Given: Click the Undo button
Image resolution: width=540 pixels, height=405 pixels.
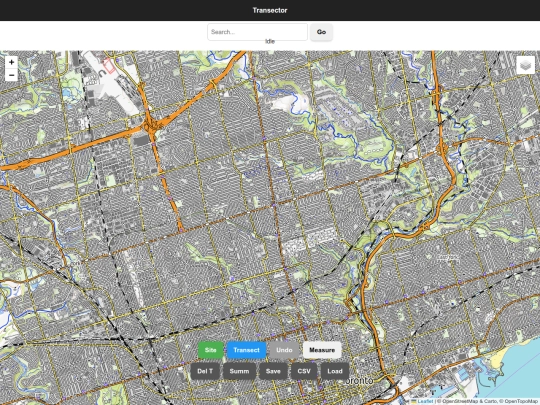Looking at the screenshot, I should coord(284,350).
